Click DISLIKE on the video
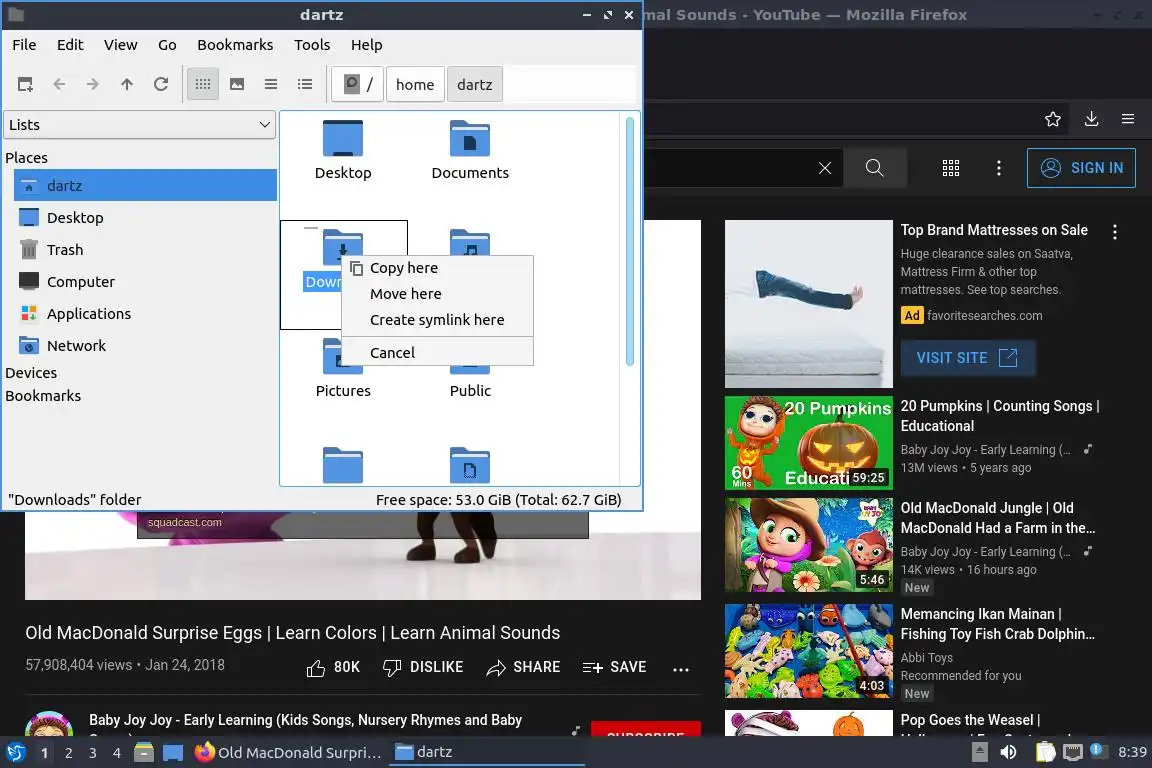The height and width of the screenshot is (768, 1152). (422, 667)
